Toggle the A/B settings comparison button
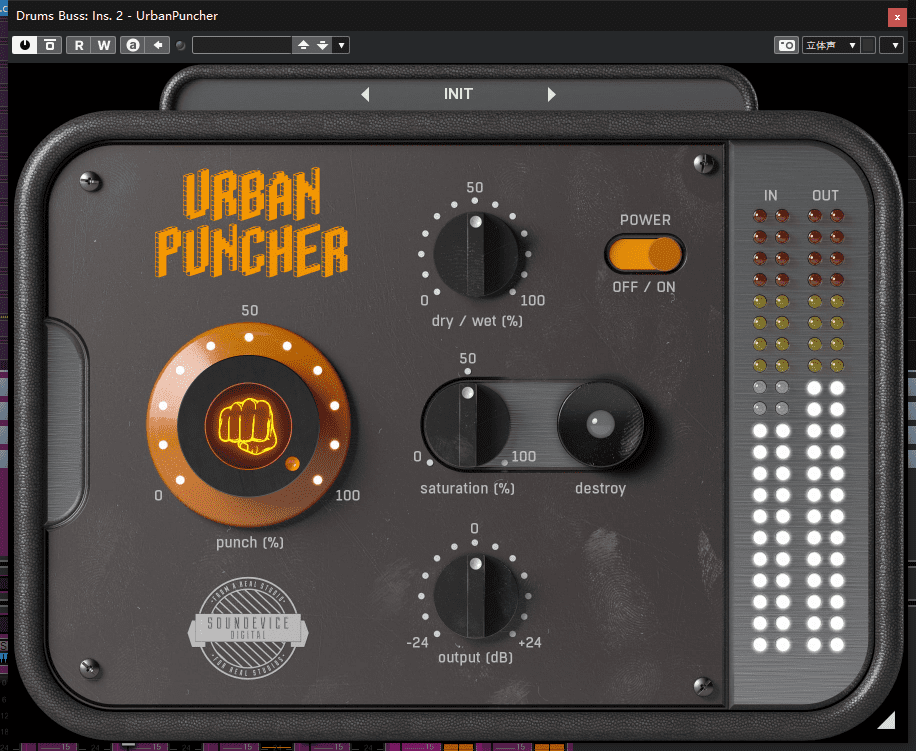Image resolution: width=916 pixels, height=751 pixels. coord(133,45)
